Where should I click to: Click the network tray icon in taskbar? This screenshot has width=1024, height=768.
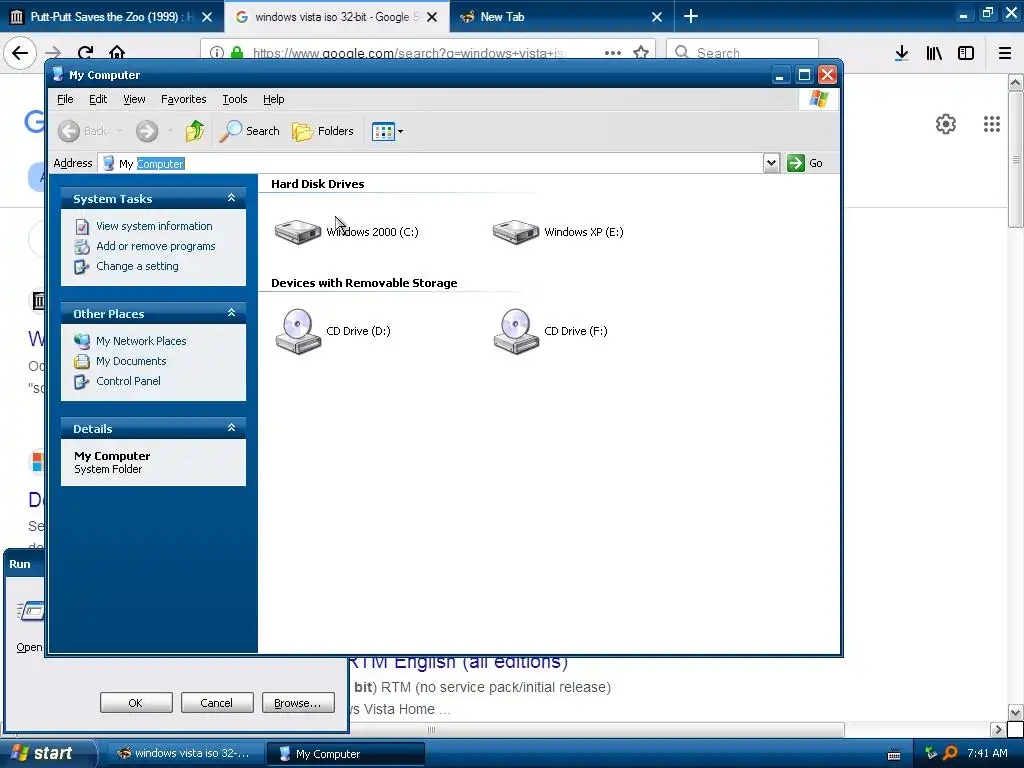coord(931,753)
